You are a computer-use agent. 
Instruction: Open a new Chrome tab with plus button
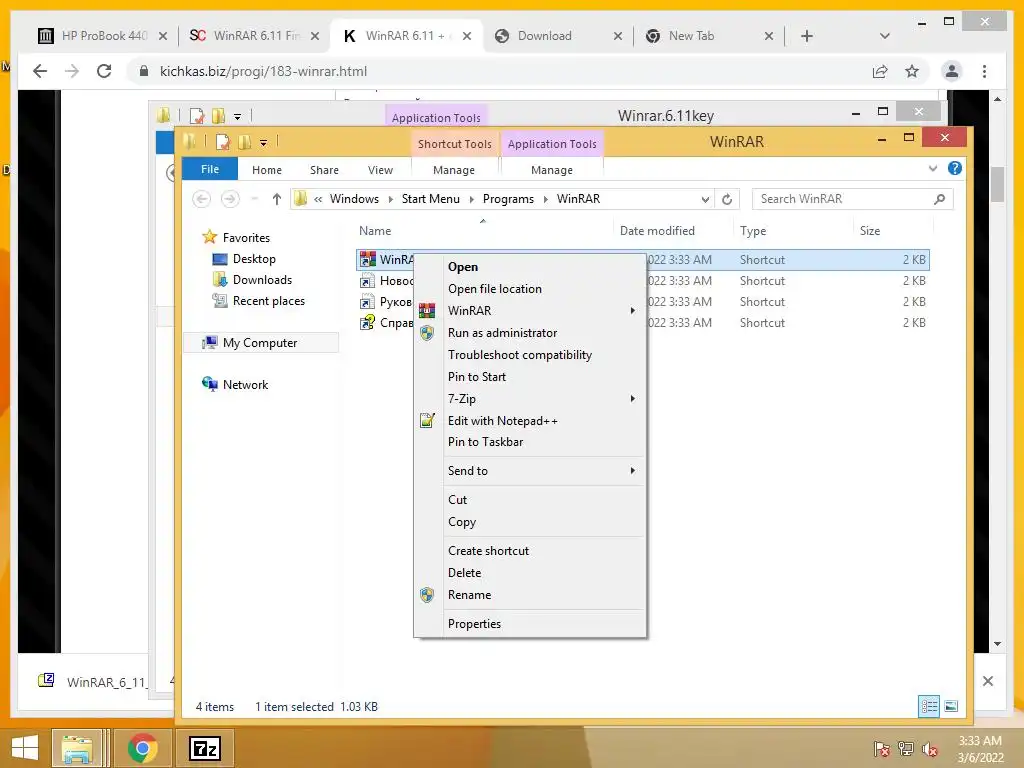click(807, 36)
